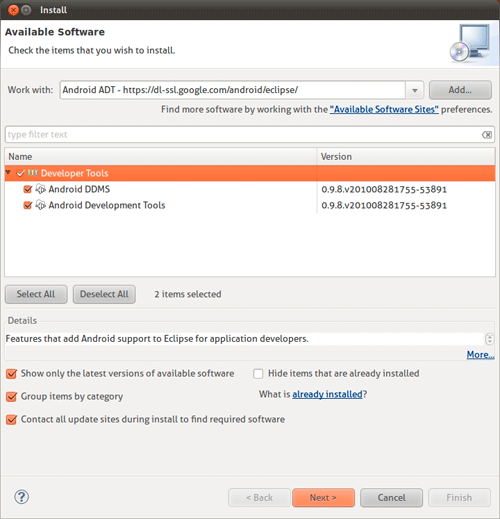Click the Android DDMS plugin icon
The width and height of the screenshot is (500, 519).
click(x=40, y=189)
